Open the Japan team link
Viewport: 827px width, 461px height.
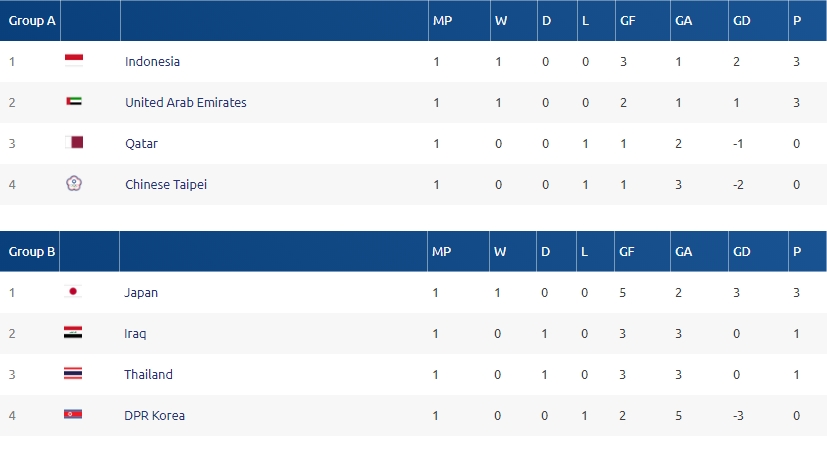click(x=141, y=292)
